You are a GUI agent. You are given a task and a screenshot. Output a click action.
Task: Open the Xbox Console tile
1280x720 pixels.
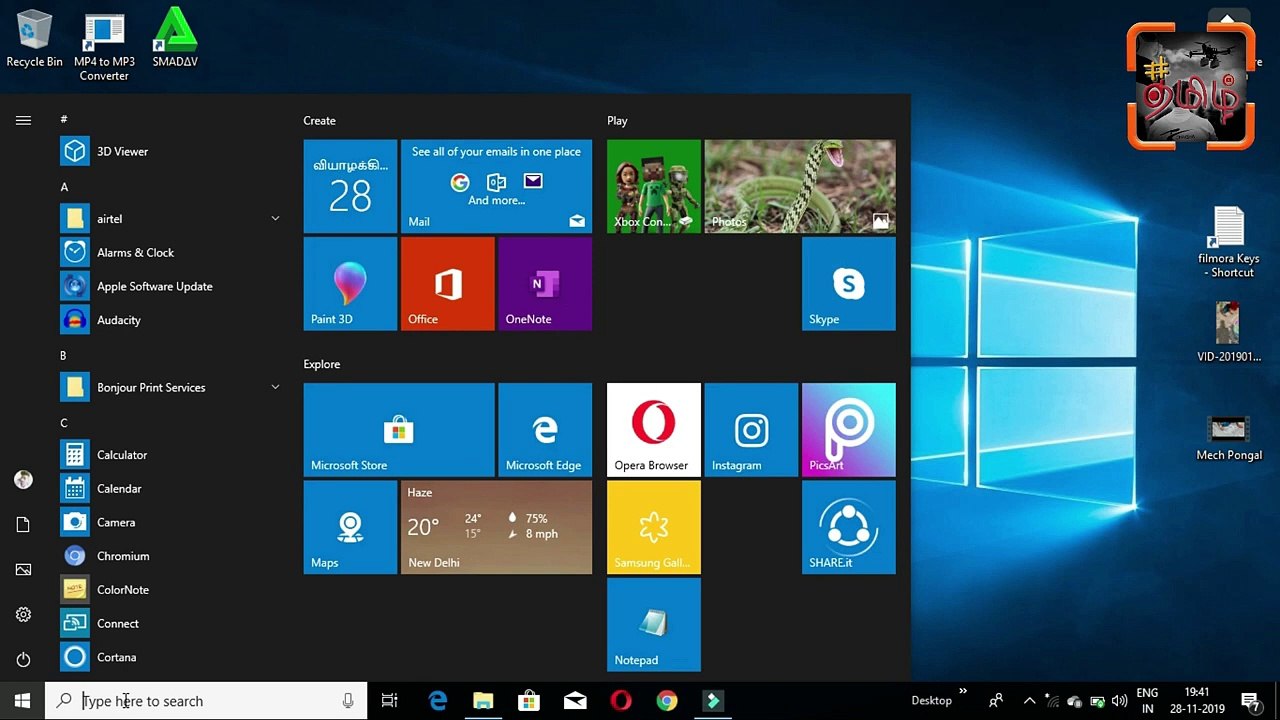[654, 187]
